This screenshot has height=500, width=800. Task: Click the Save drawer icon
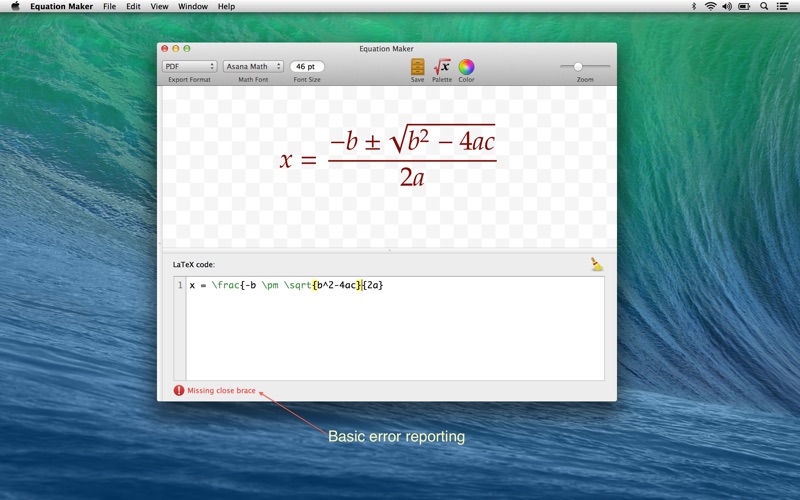point(417,67)
